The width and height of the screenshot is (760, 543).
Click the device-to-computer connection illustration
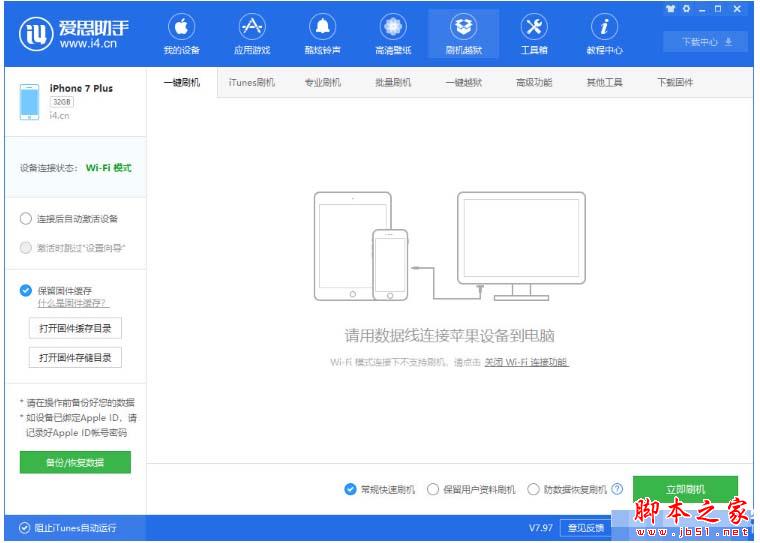coord(449,246)
